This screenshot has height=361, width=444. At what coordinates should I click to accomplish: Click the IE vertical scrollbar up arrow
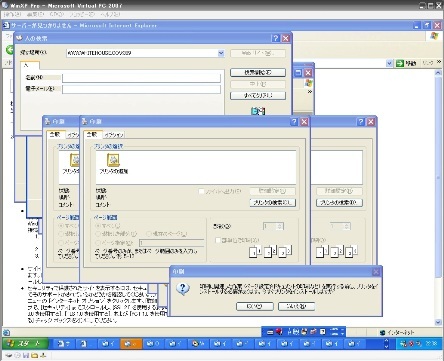click(438, 73)
